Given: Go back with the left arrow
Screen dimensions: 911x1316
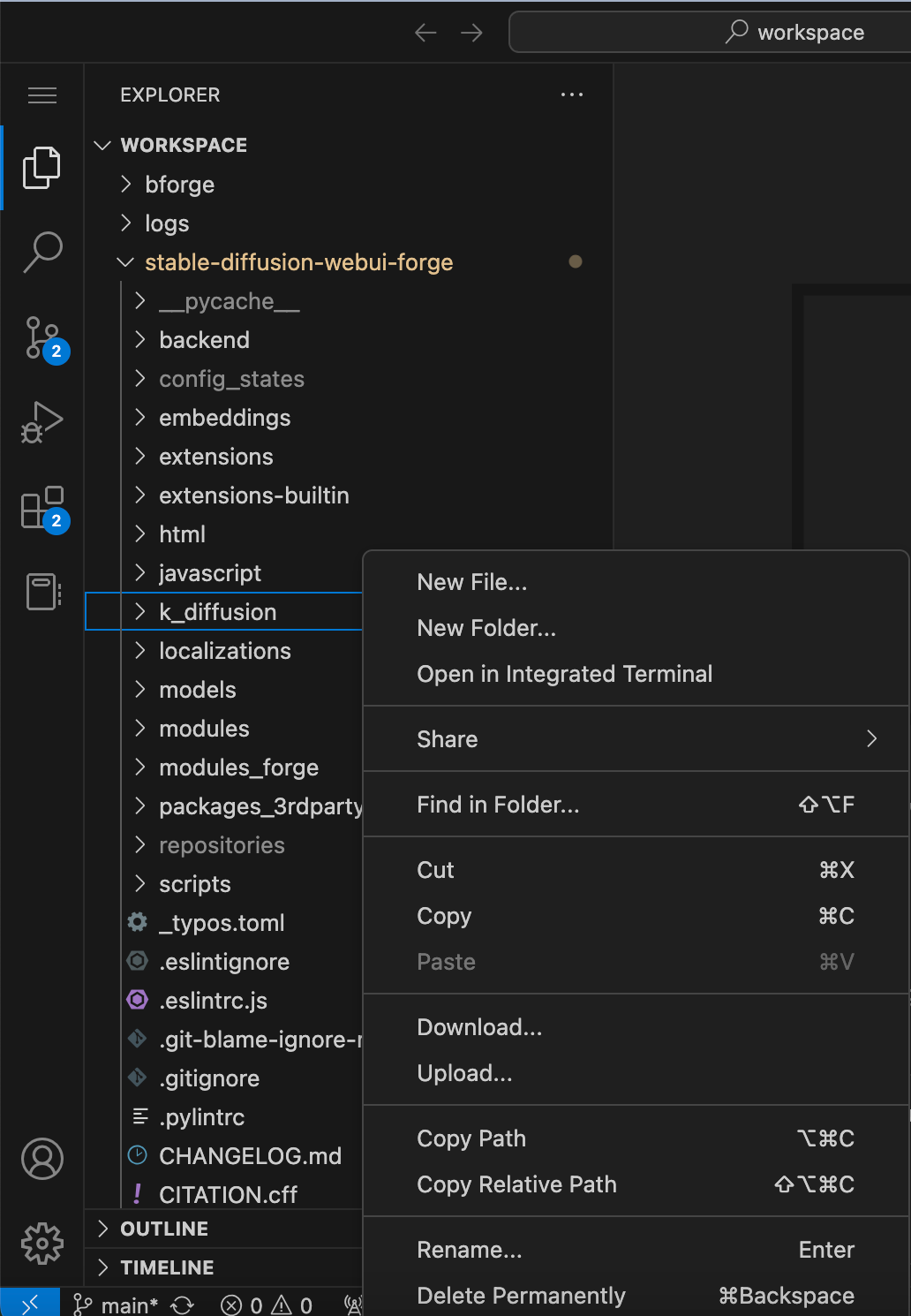Looking at the screenshot, I should coord(425,33).
